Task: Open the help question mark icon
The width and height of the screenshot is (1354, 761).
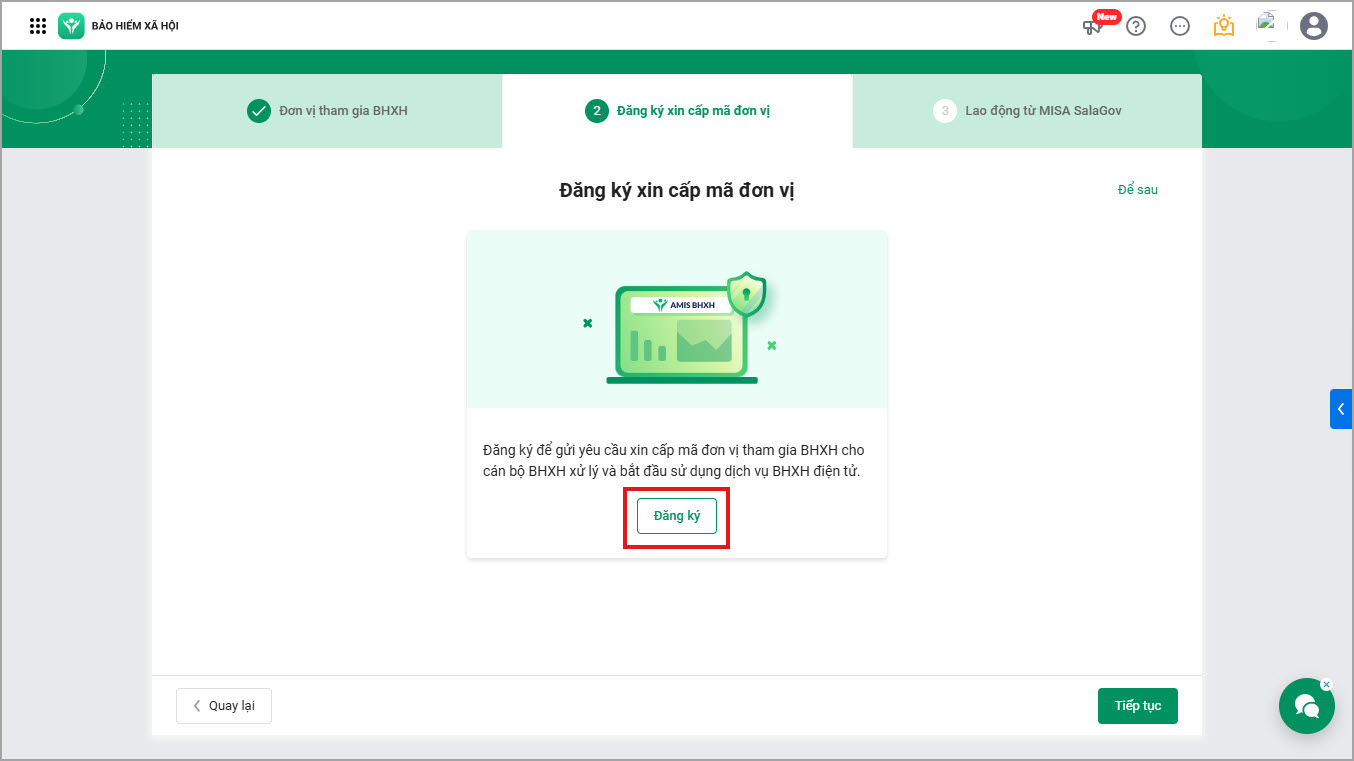Action: tap(1136, 26)
